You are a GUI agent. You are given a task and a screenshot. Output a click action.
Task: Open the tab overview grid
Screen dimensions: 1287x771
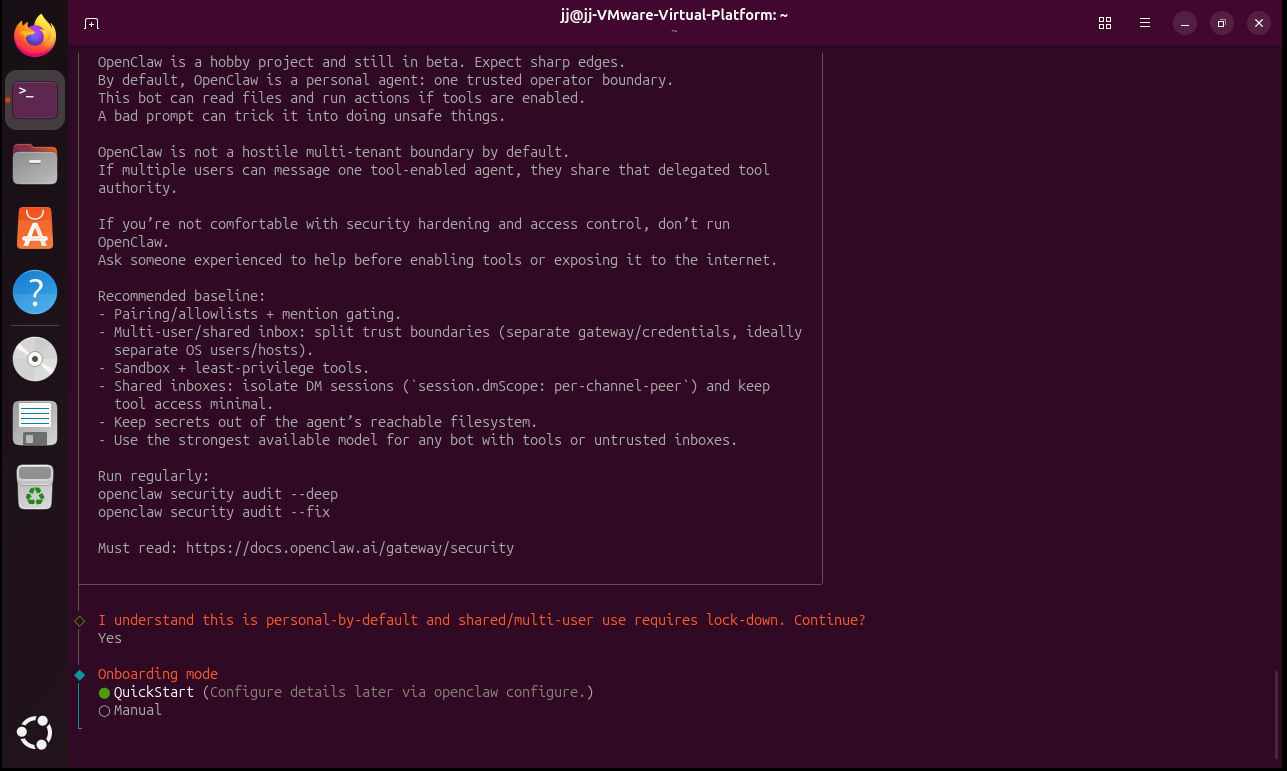pos(1105,23)
